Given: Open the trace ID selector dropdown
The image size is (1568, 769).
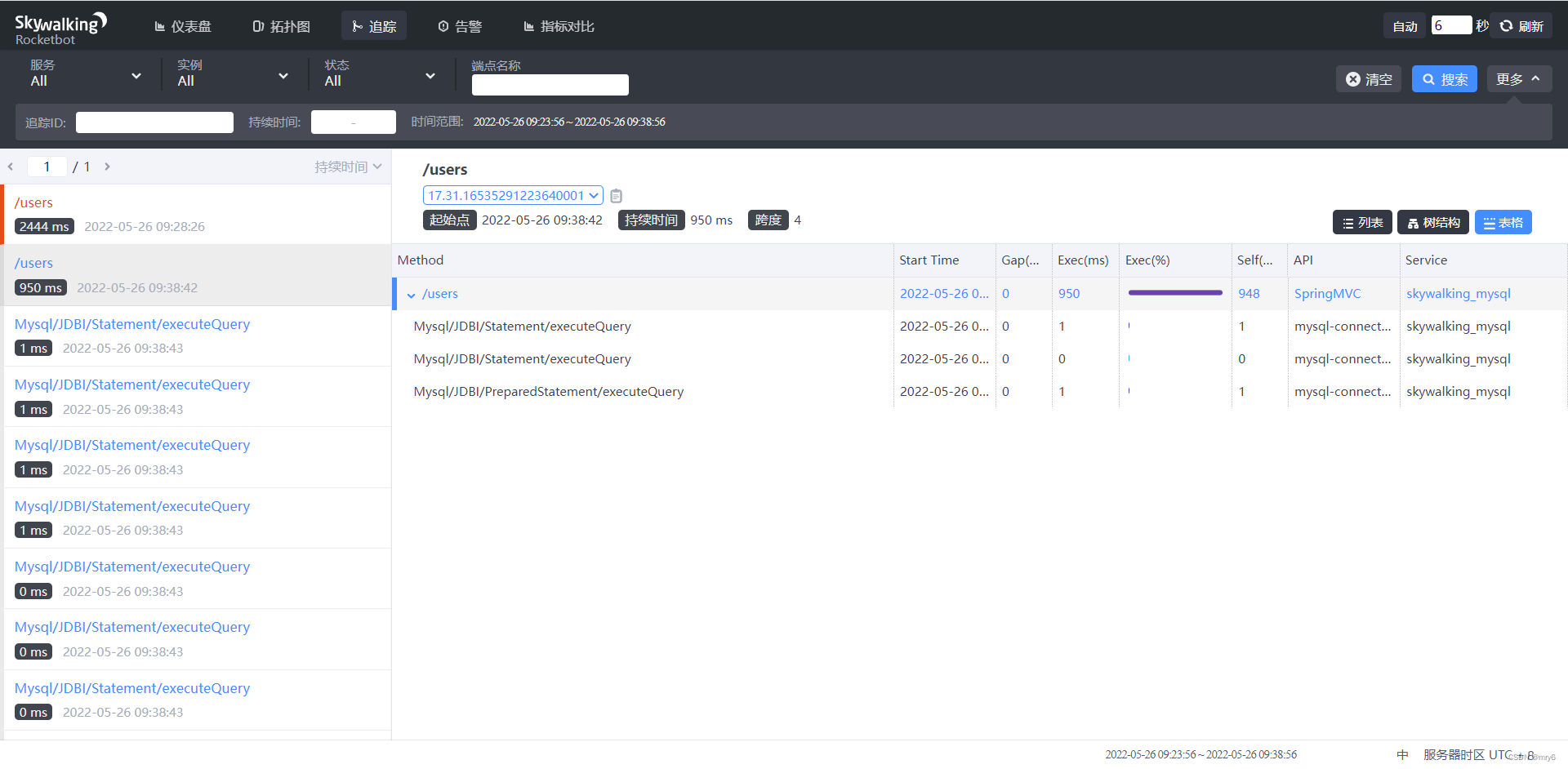Looking at the screenshot, I should pos(513,195).
